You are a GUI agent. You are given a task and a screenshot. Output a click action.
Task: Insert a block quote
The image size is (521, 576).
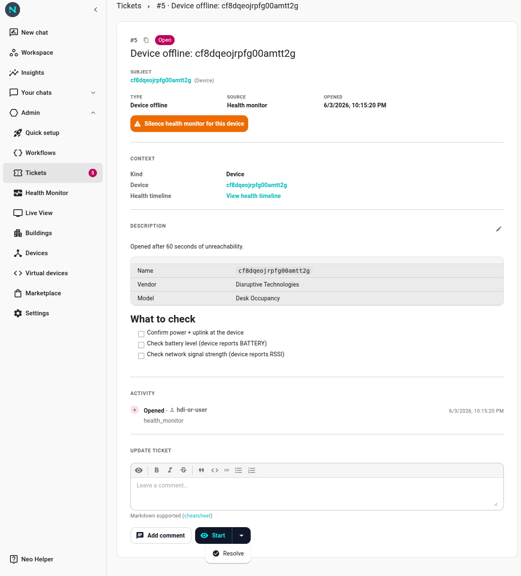[x=201, y=470]
